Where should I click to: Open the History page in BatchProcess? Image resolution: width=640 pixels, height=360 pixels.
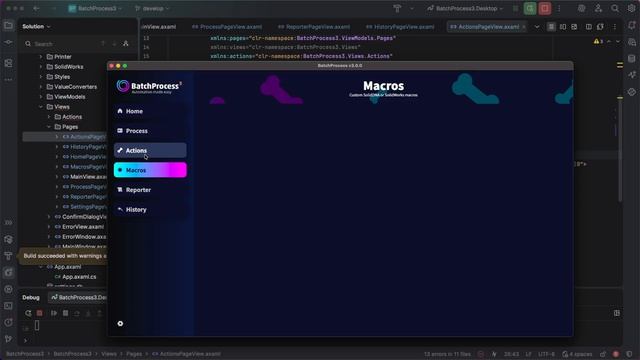coord(150,209)
